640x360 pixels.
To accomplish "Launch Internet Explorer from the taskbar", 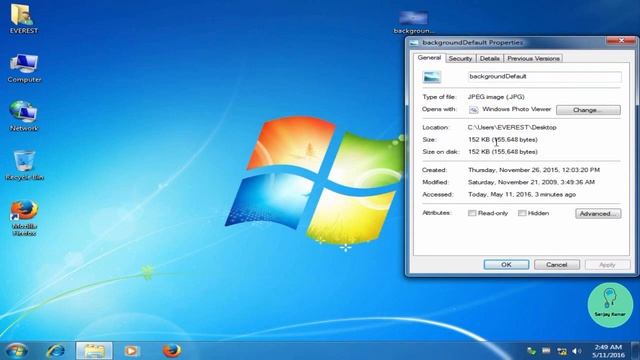I will 55,351.
